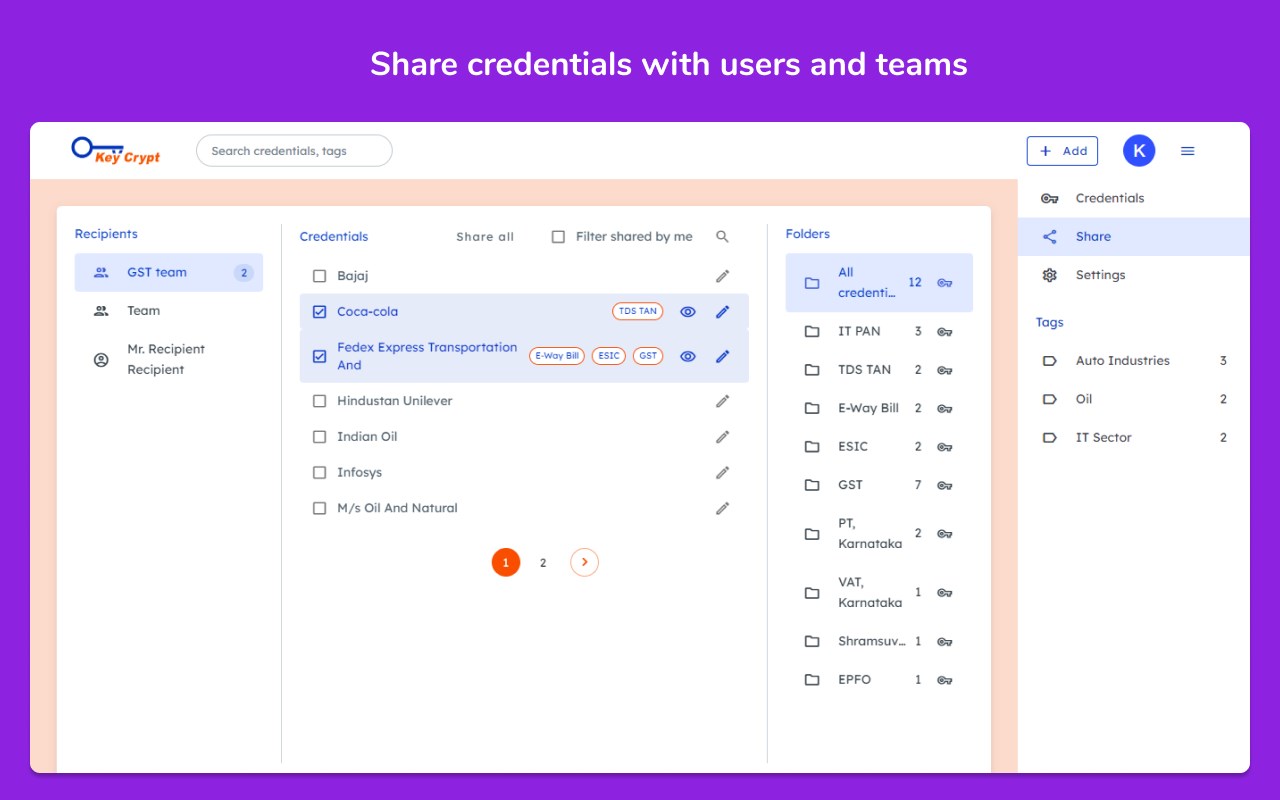Select Mr. Recipient Recipient
The image size is (1280, 800).
click(x=169, y=360)
